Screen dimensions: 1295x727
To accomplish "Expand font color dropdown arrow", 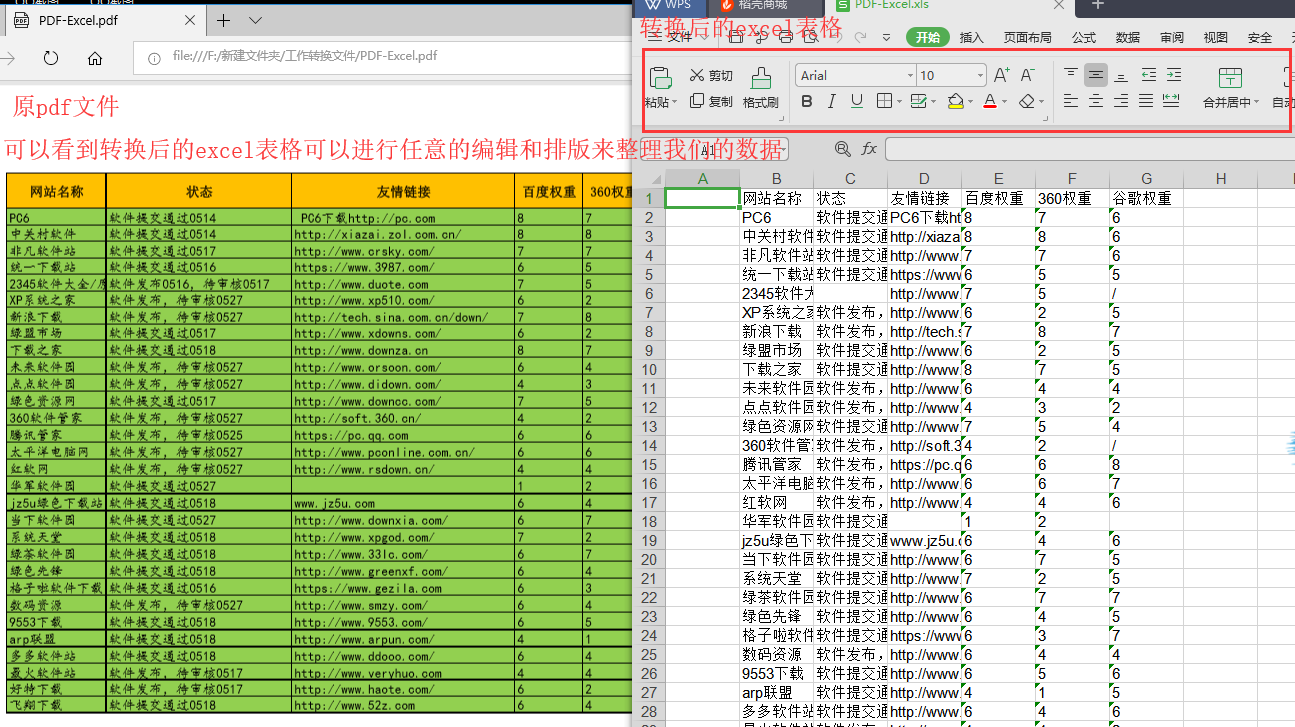I will coord(1003,102).
